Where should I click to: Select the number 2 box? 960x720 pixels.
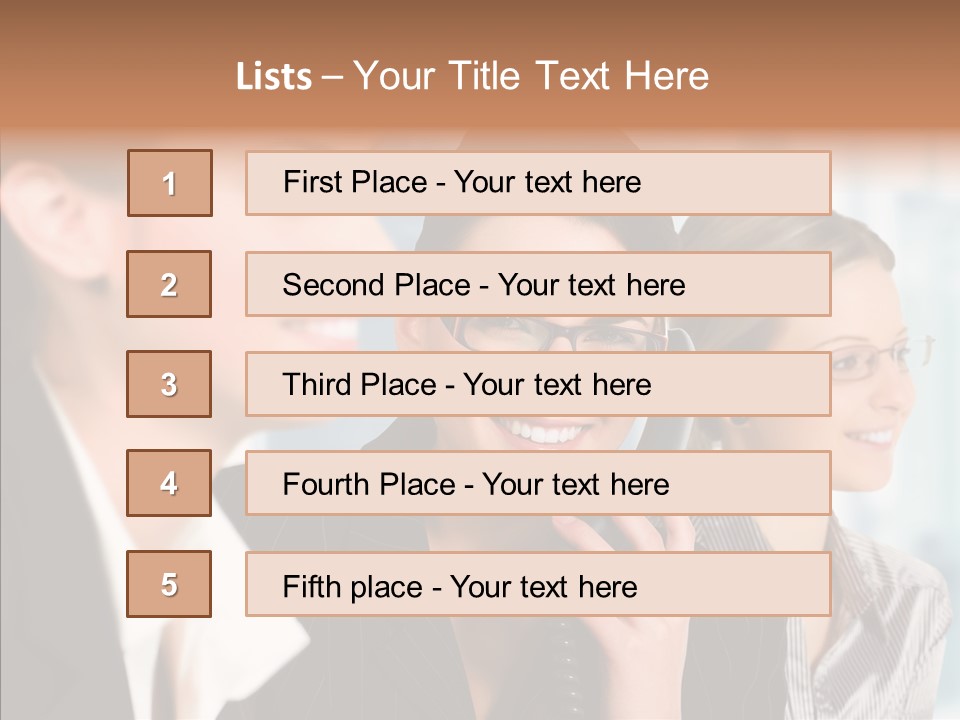169,284
